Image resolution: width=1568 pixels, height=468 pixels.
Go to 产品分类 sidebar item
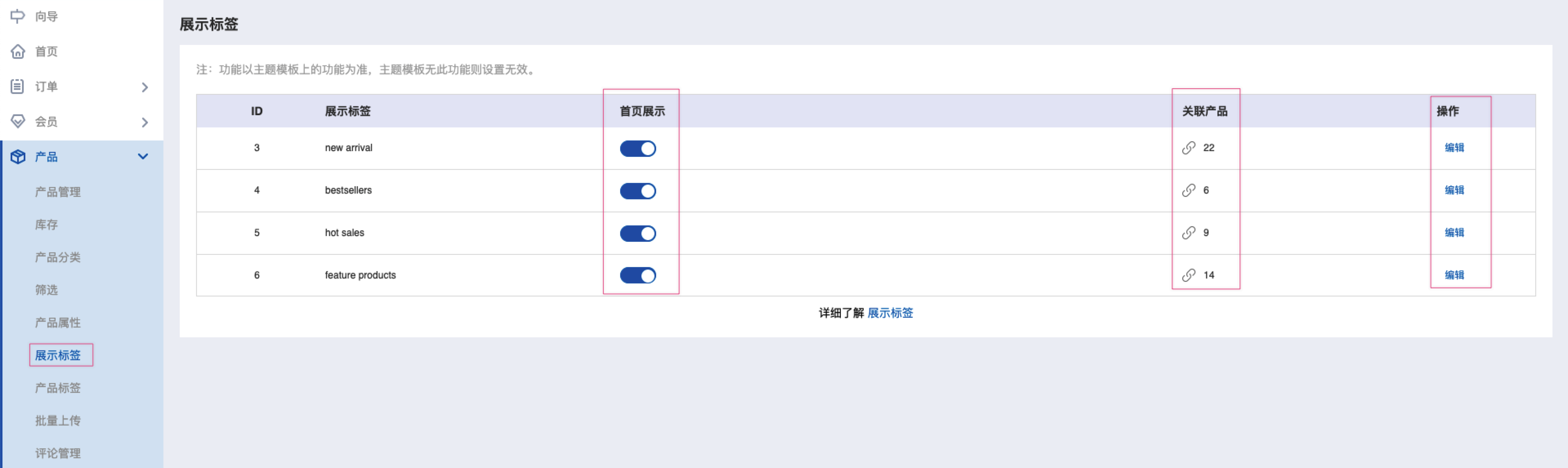coord(58,257)
